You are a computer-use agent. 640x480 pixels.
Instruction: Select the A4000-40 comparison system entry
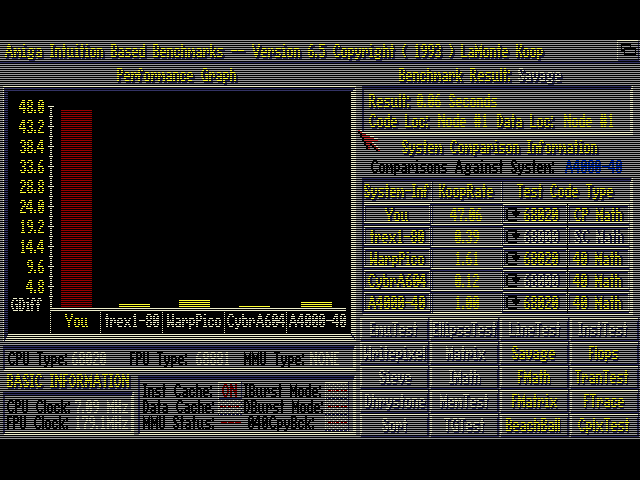tap(396, 303)
